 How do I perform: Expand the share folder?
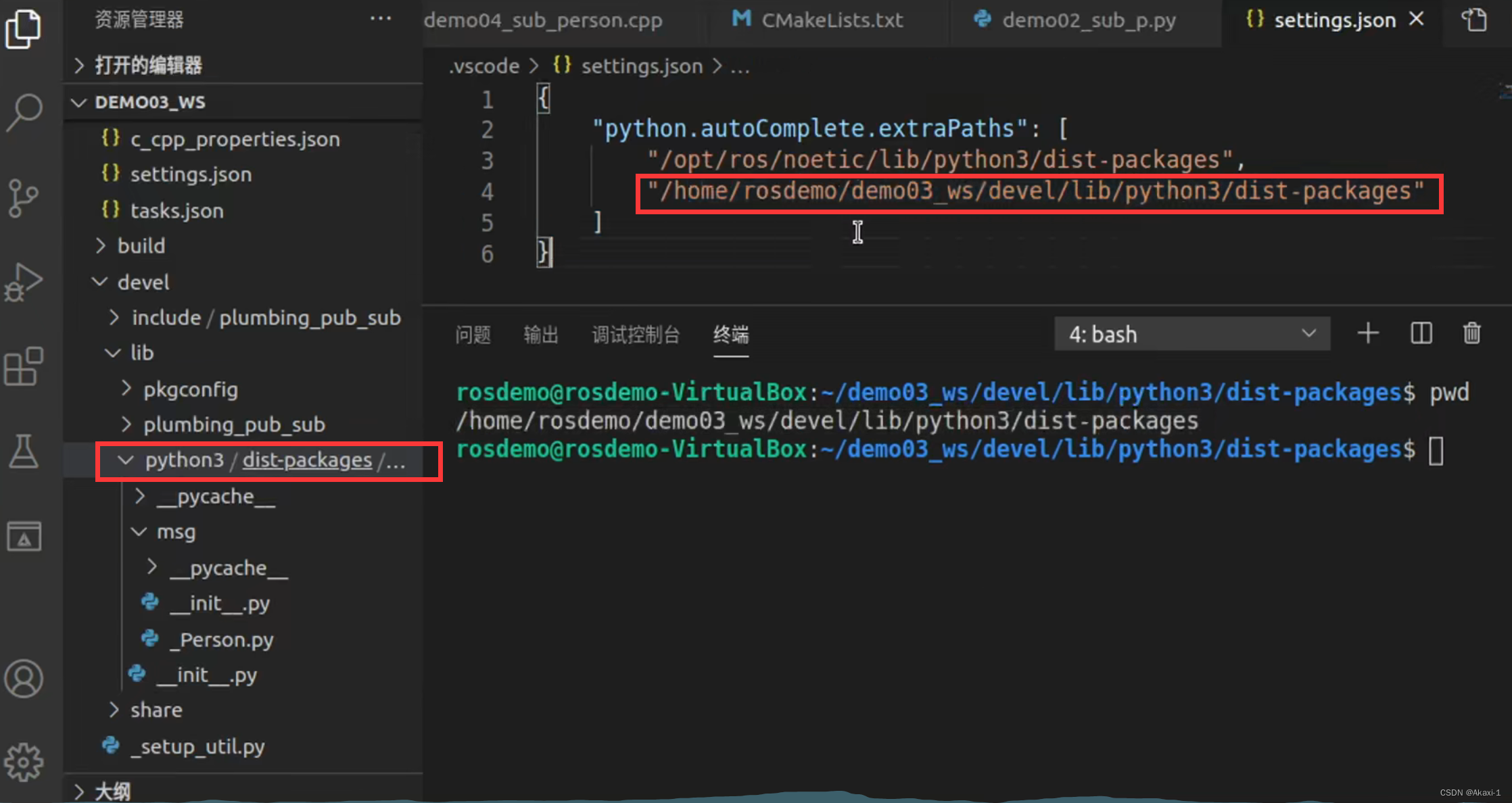pos(156,710)
